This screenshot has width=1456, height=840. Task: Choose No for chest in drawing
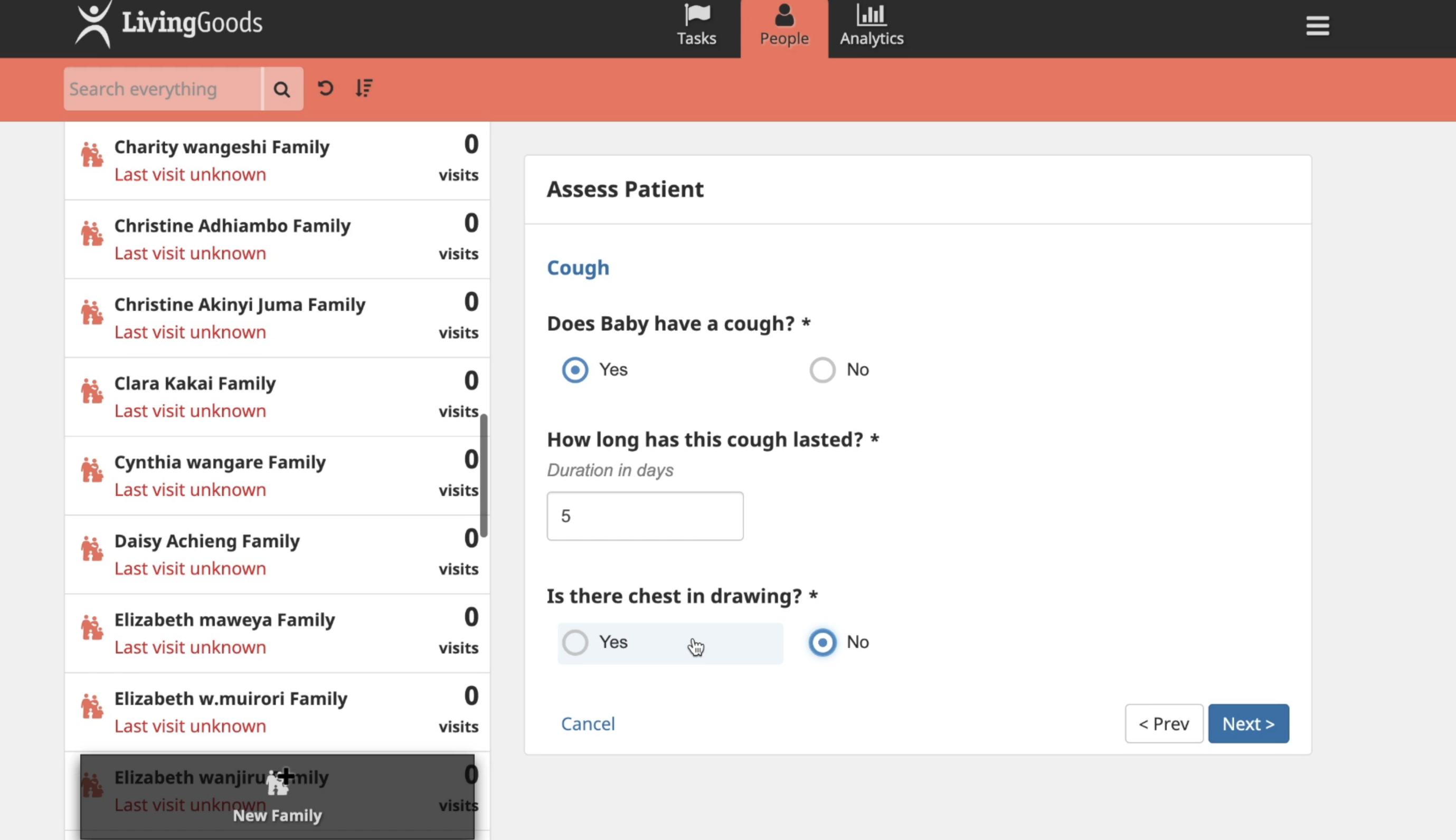822,642
